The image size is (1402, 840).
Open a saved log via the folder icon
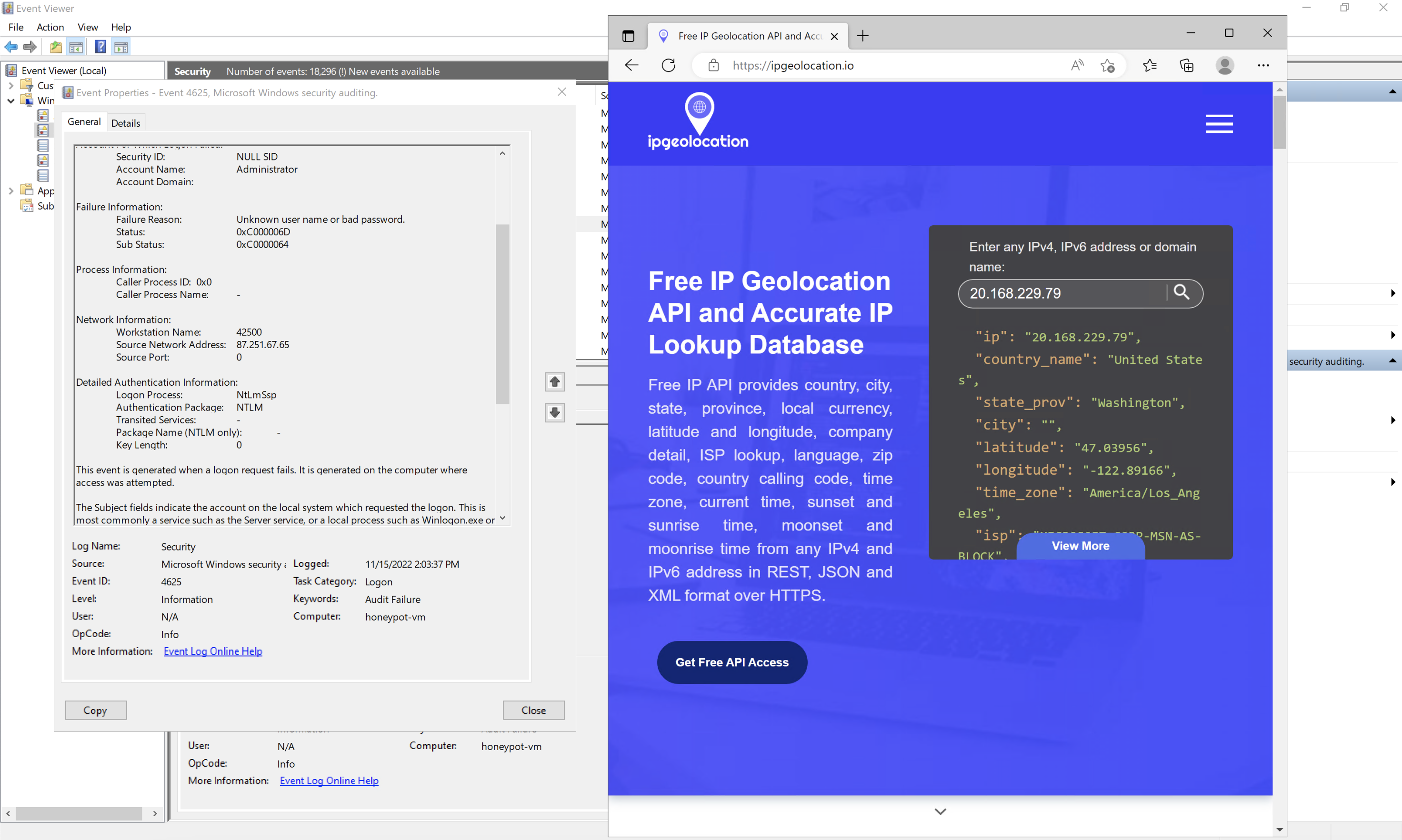55,47
